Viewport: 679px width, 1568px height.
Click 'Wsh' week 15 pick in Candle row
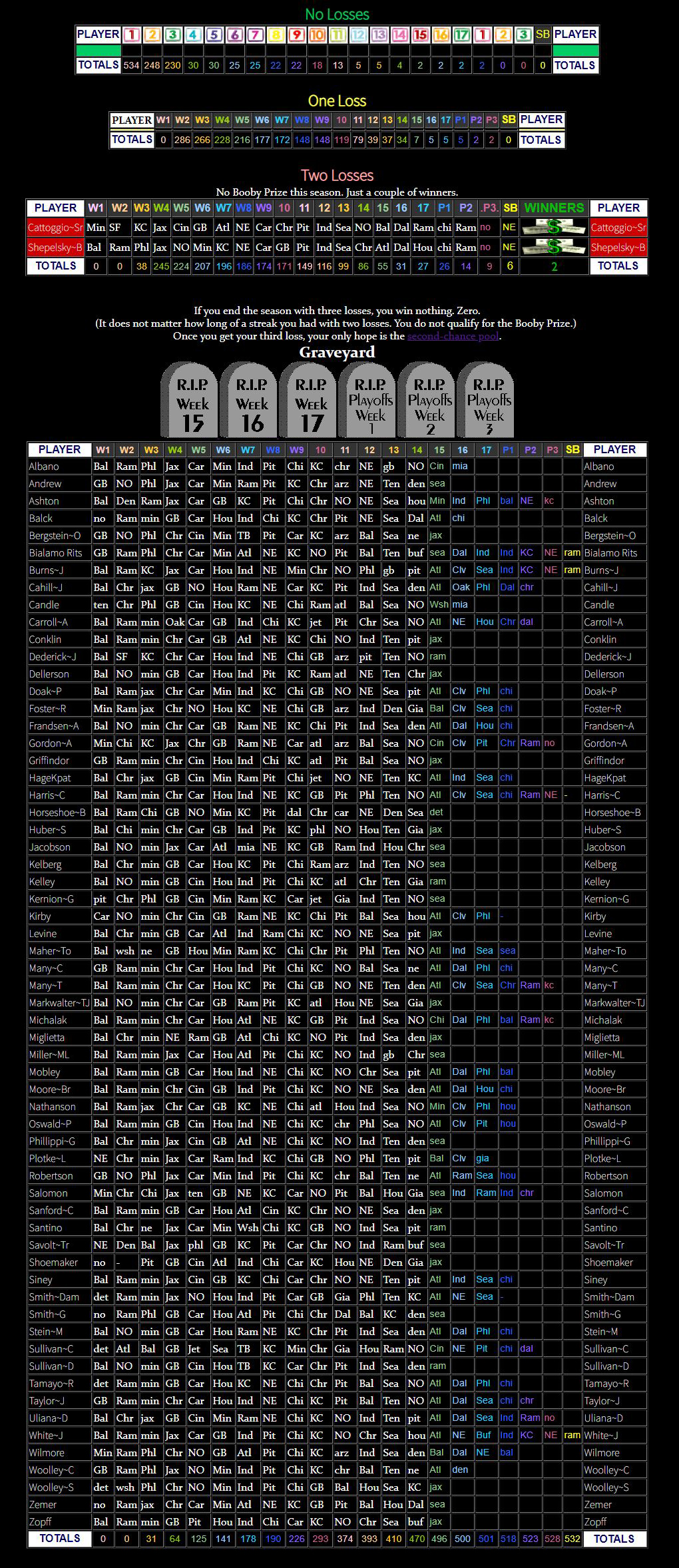[x=439, y=605]
